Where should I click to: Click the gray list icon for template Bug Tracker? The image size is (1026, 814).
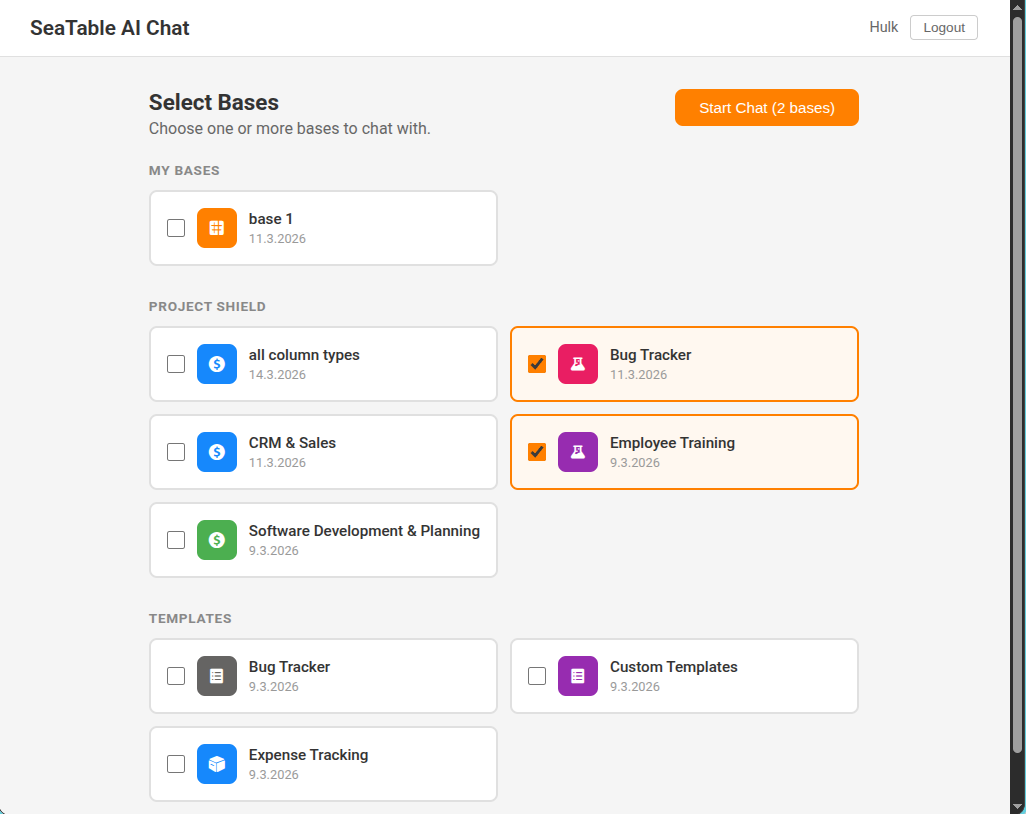click(217, 676)
